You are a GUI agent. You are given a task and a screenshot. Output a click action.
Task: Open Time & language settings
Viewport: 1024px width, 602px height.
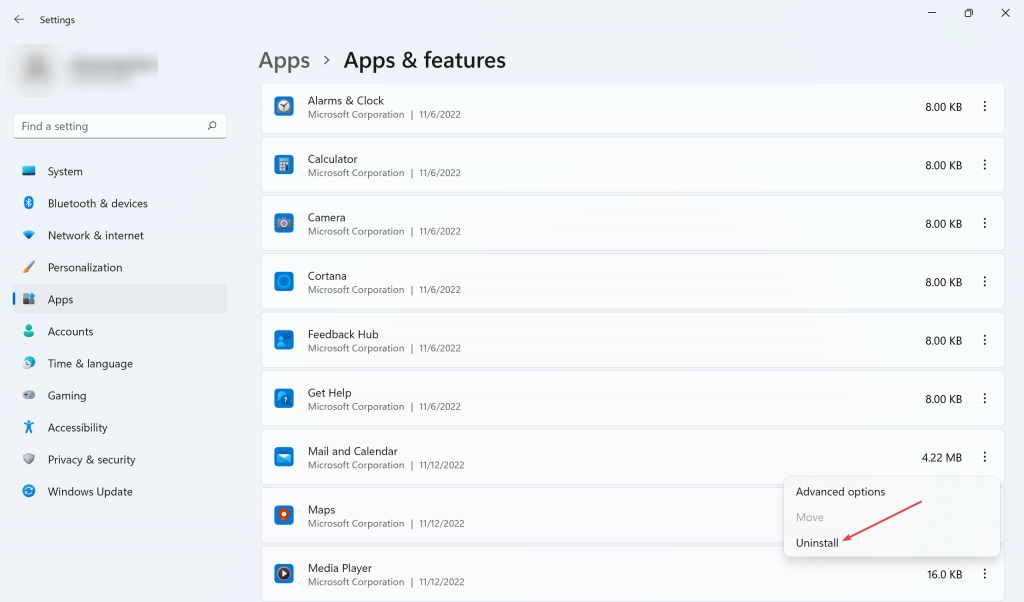point(120,363)
